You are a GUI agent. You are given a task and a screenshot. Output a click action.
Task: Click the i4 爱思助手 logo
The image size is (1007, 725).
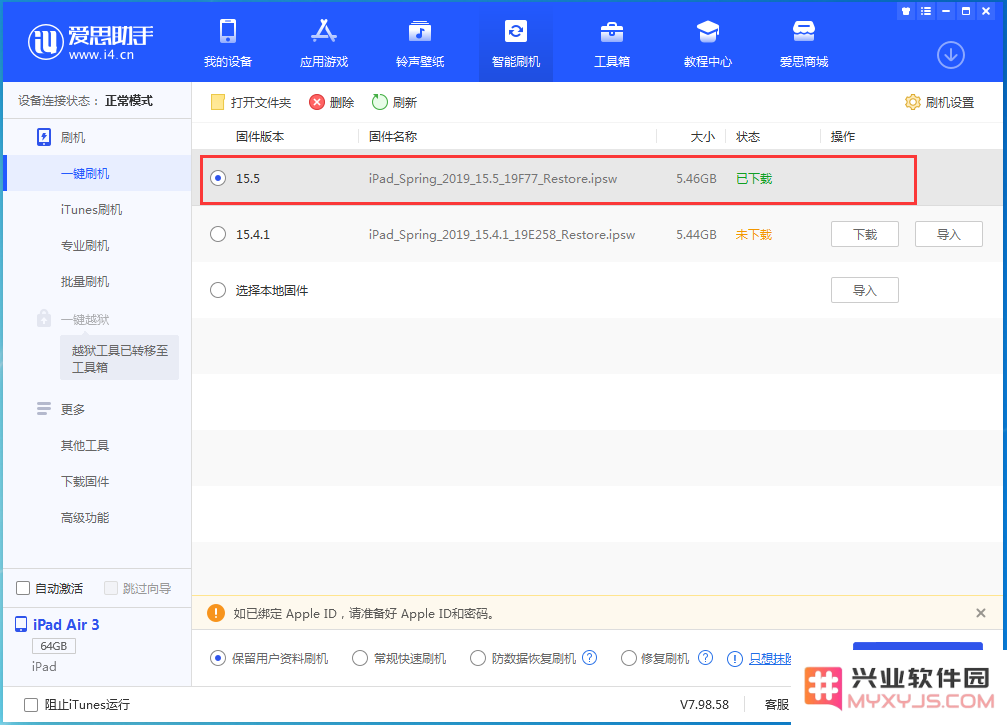(x=91, y=42)
